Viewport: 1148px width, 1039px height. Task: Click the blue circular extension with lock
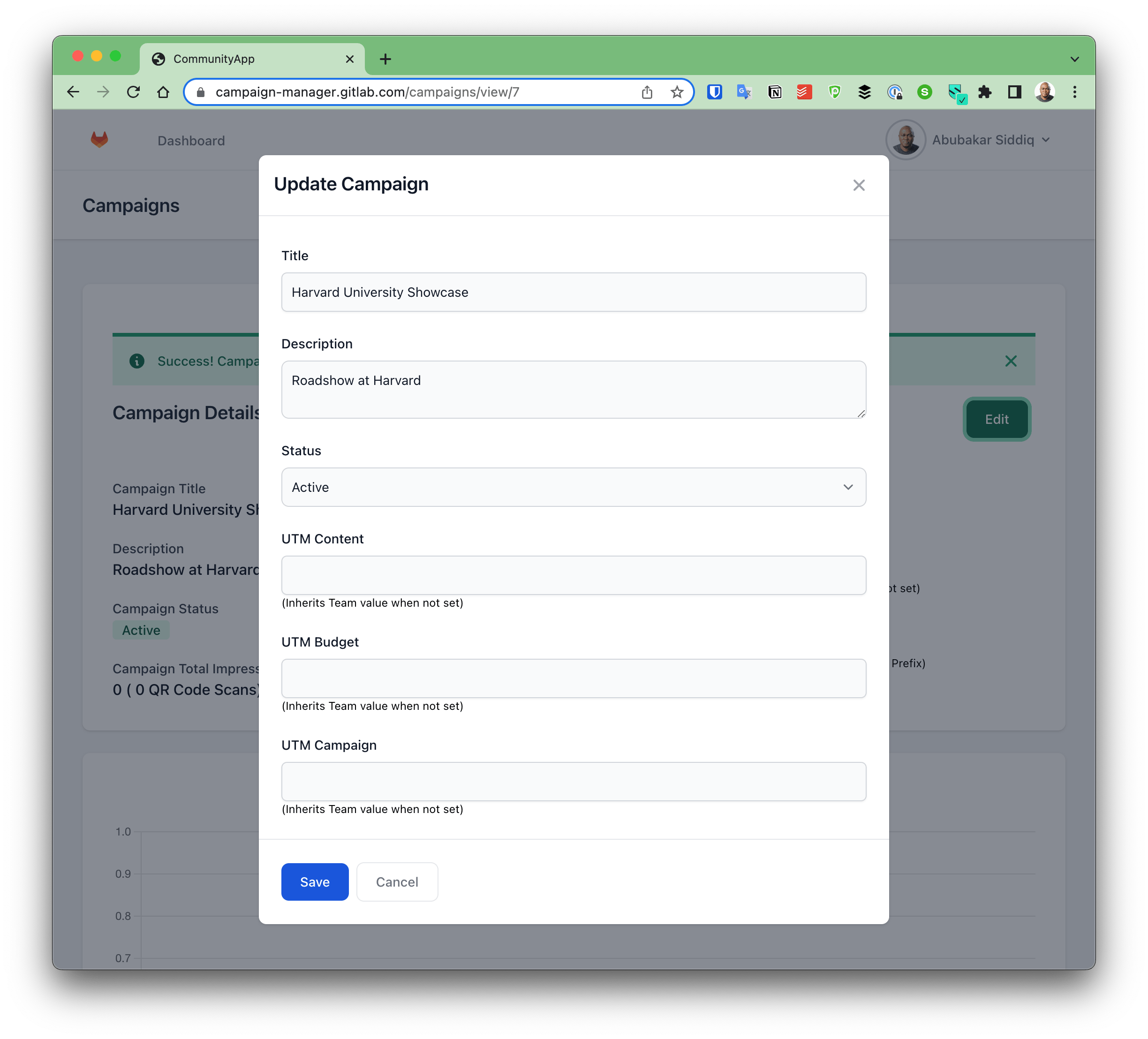[x=895, y=91]
